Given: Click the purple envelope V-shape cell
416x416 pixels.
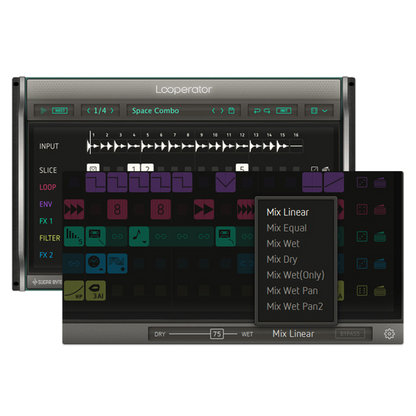Looking at the screenshot, I should pos(226,182).
